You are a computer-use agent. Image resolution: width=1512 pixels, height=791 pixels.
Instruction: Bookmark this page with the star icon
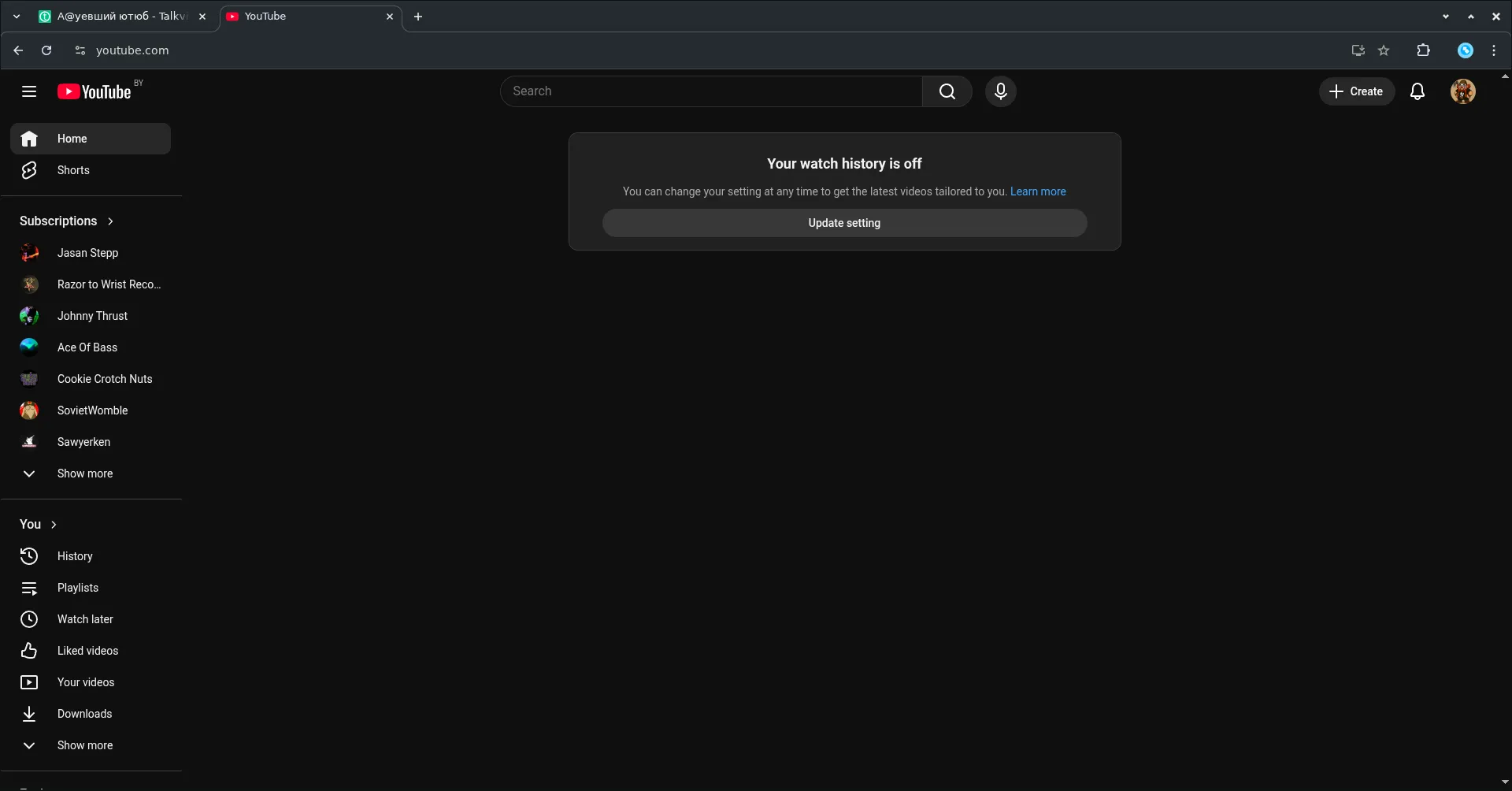(1384, 50)
